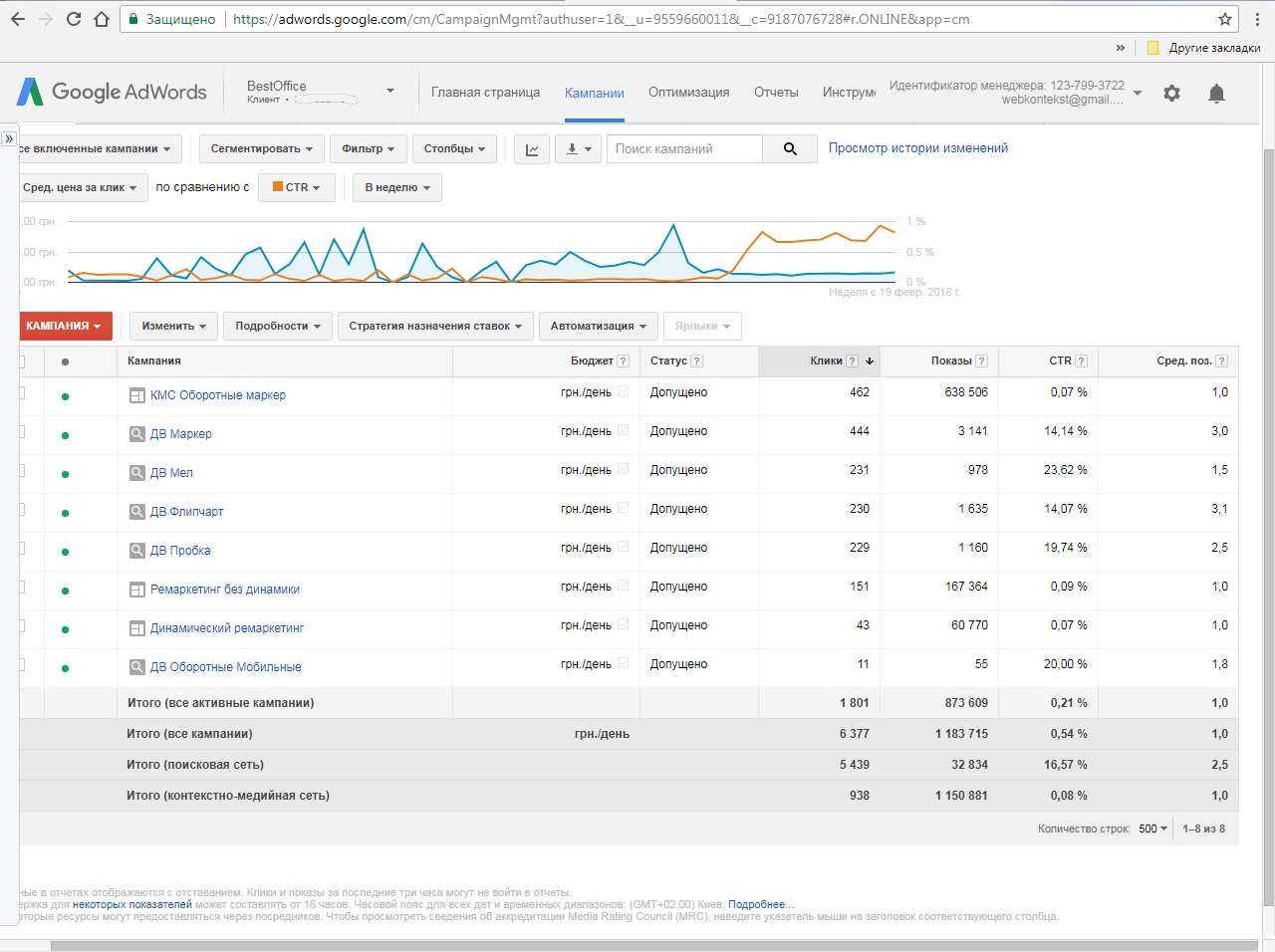Open the Фильтр dropdown
This screenshot has width=1275, height=952.
coord(368,149)
